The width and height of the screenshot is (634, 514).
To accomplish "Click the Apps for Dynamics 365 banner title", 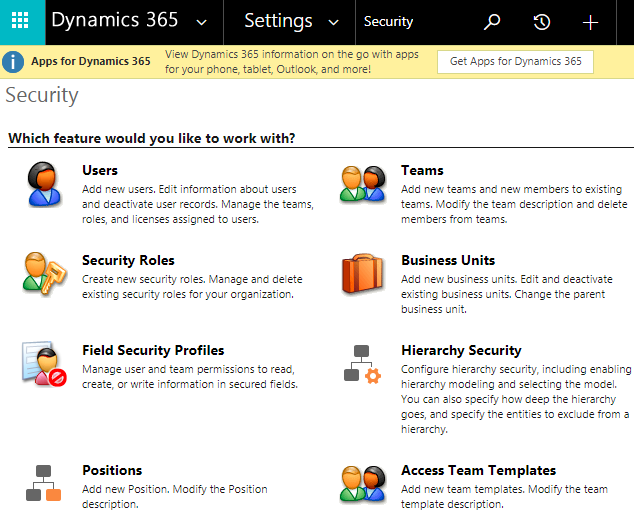I will 91,61.
